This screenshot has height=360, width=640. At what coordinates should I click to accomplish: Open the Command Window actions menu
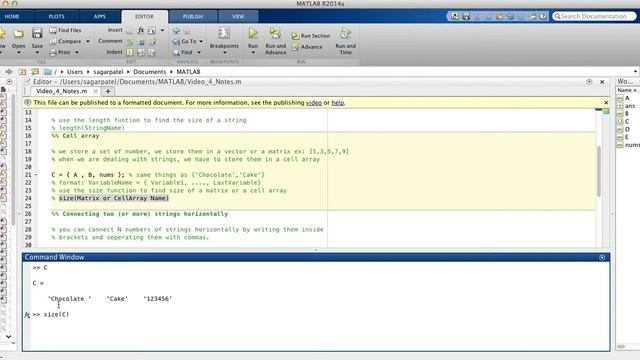602,257
